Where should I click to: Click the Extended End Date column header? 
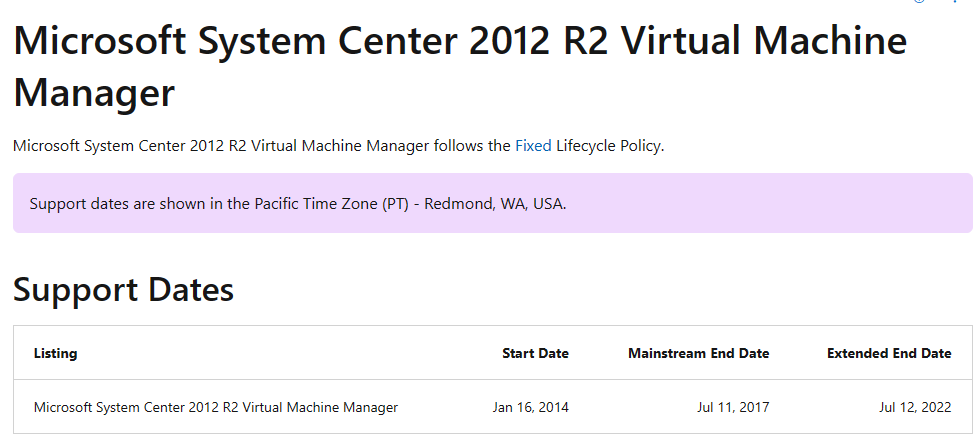pyautogui.click(x=889, y=353)
